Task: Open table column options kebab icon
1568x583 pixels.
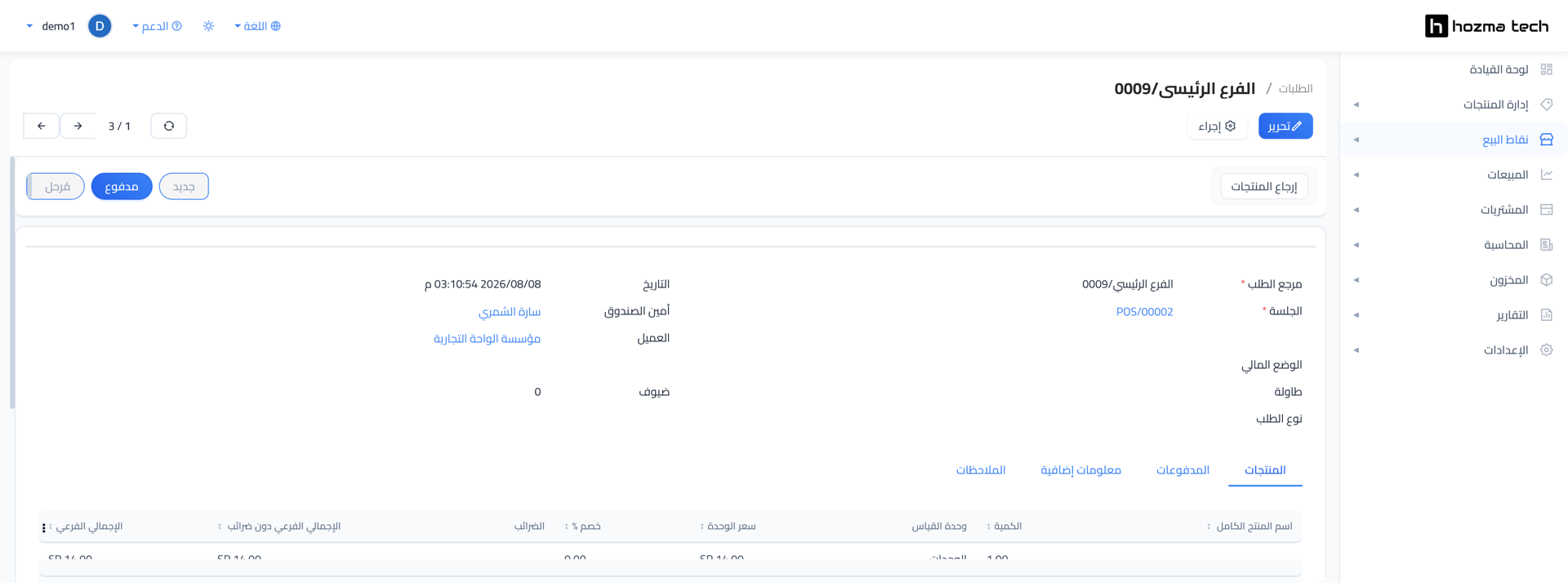Action: pos(44,527)
